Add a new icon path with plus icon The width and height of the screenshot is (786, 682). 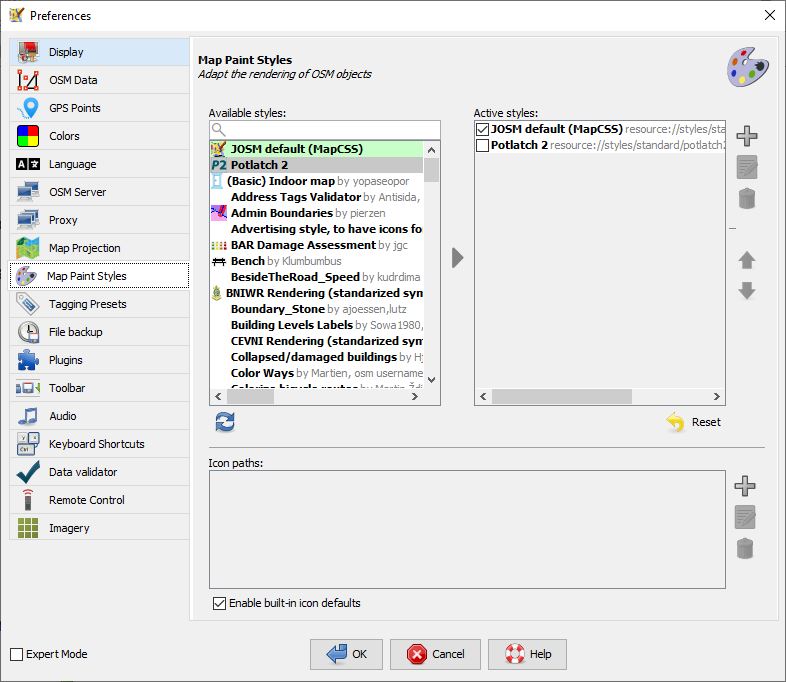pos(744,486)
